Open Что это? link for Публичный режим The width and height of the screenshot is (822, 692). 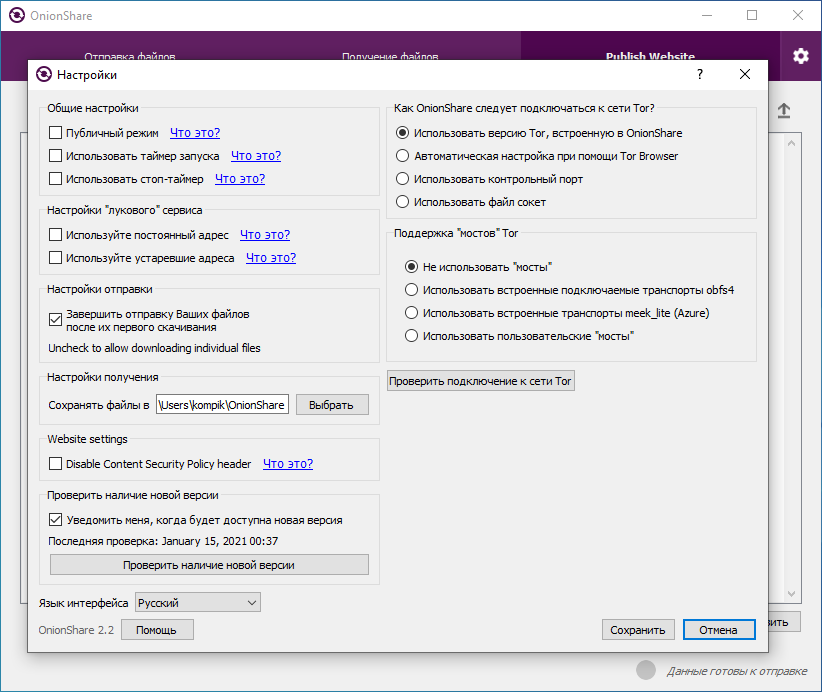coord(195,133)
